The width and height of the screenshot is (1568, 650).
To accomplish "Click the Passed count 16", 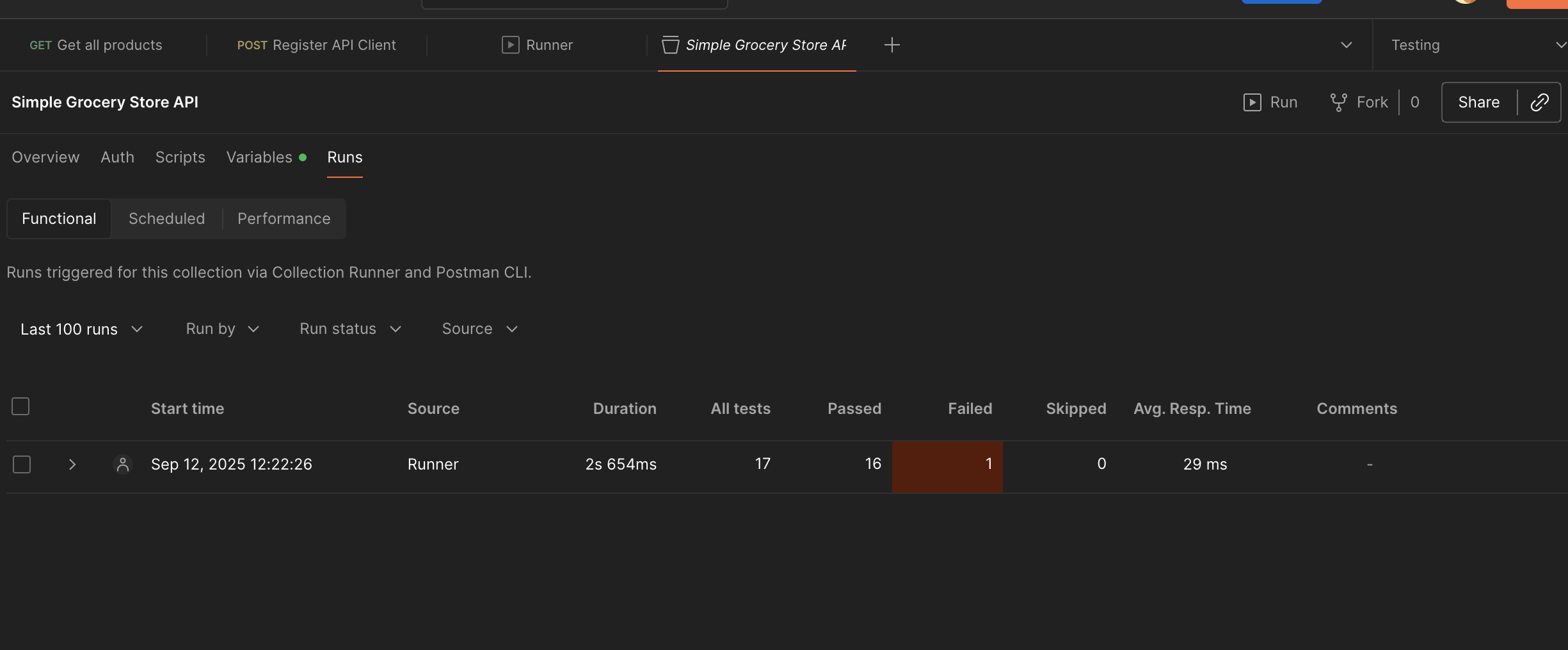I will 873,464.
